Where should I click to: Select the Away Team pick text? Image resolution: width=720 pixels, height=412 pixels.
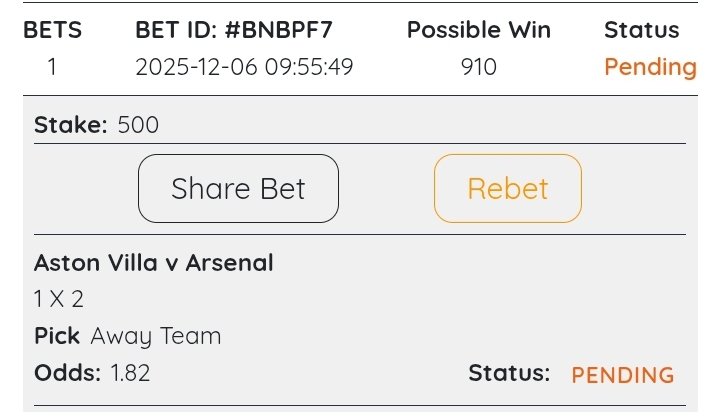coord(156,336)
